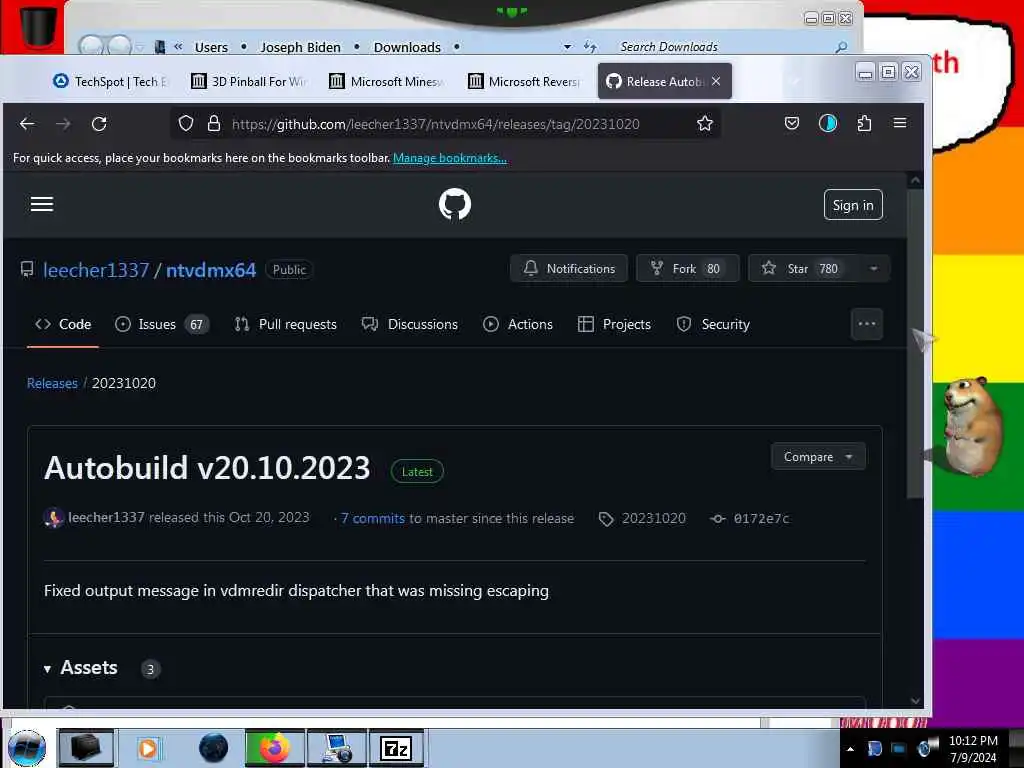Image resolution: width=1024 pixels, height=768 pixels.
Task: Show more repository tabs via ellipsis
Action: (867, 324)
